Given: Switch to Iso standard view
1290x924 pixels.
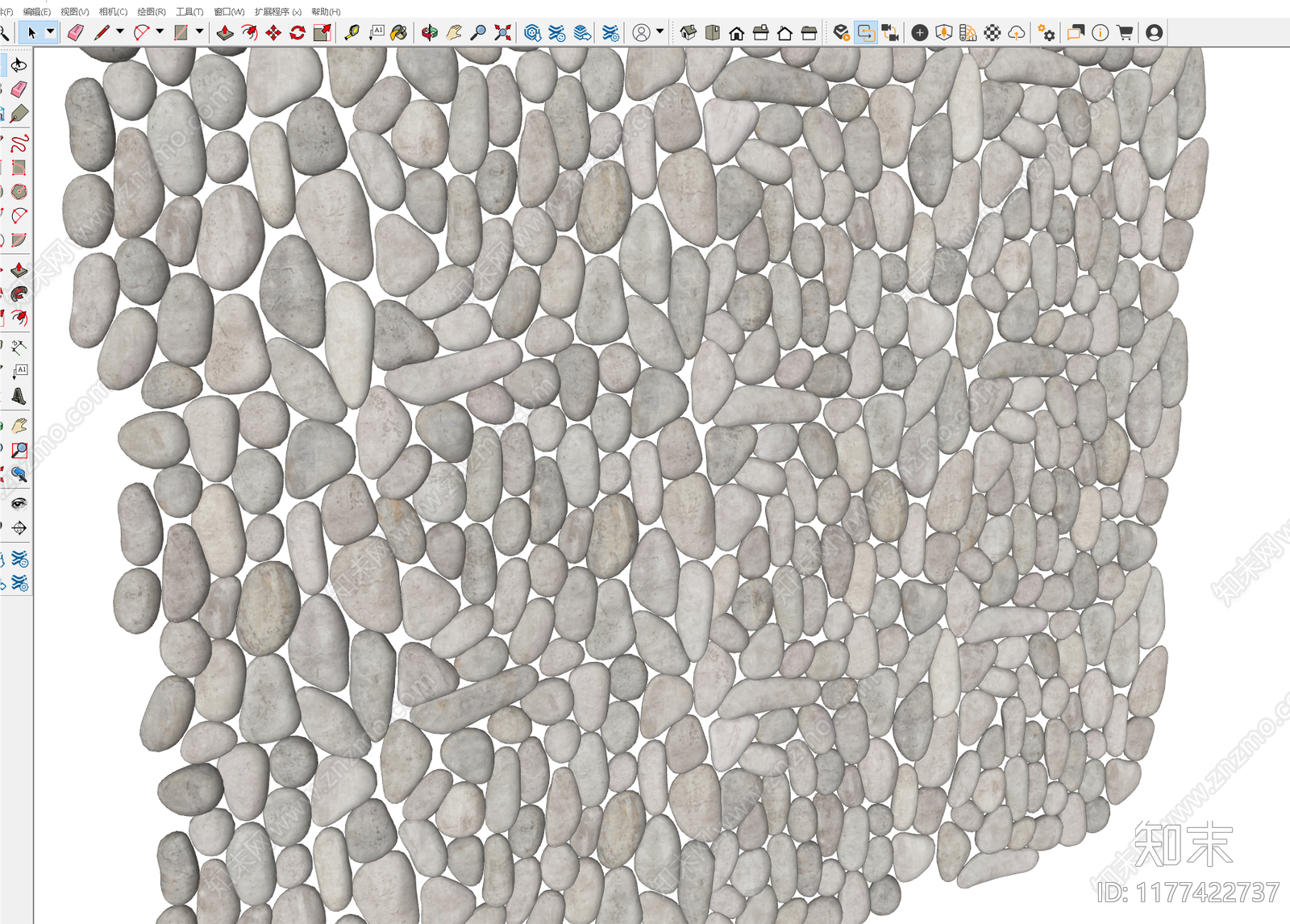Looking at the screenshot, I should [688, 33].
